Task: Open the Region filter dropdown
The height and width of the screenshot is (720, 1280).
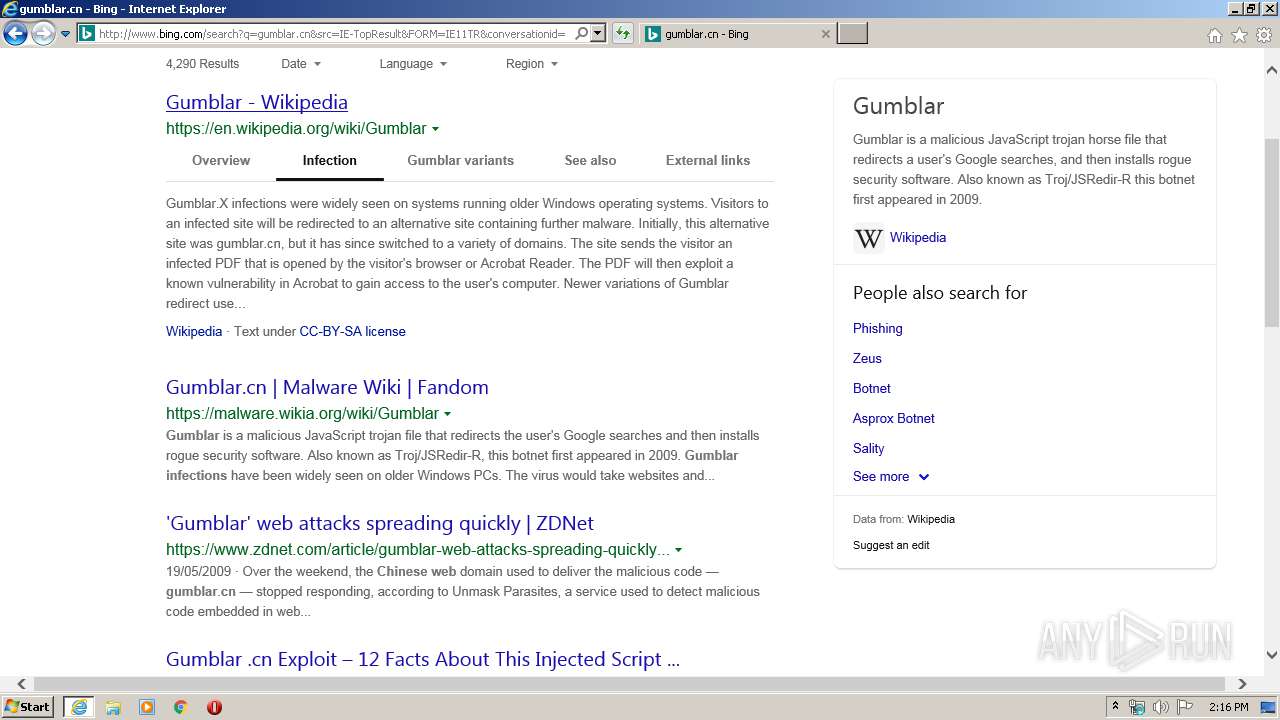Action: [x=531, y=64]
